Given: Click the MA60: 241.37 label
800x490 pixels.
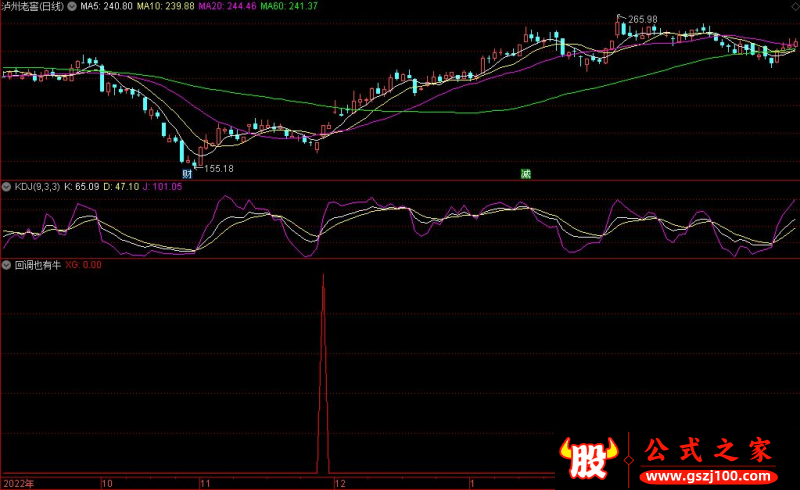Looking at the screenshot, I should pos(289,6).
